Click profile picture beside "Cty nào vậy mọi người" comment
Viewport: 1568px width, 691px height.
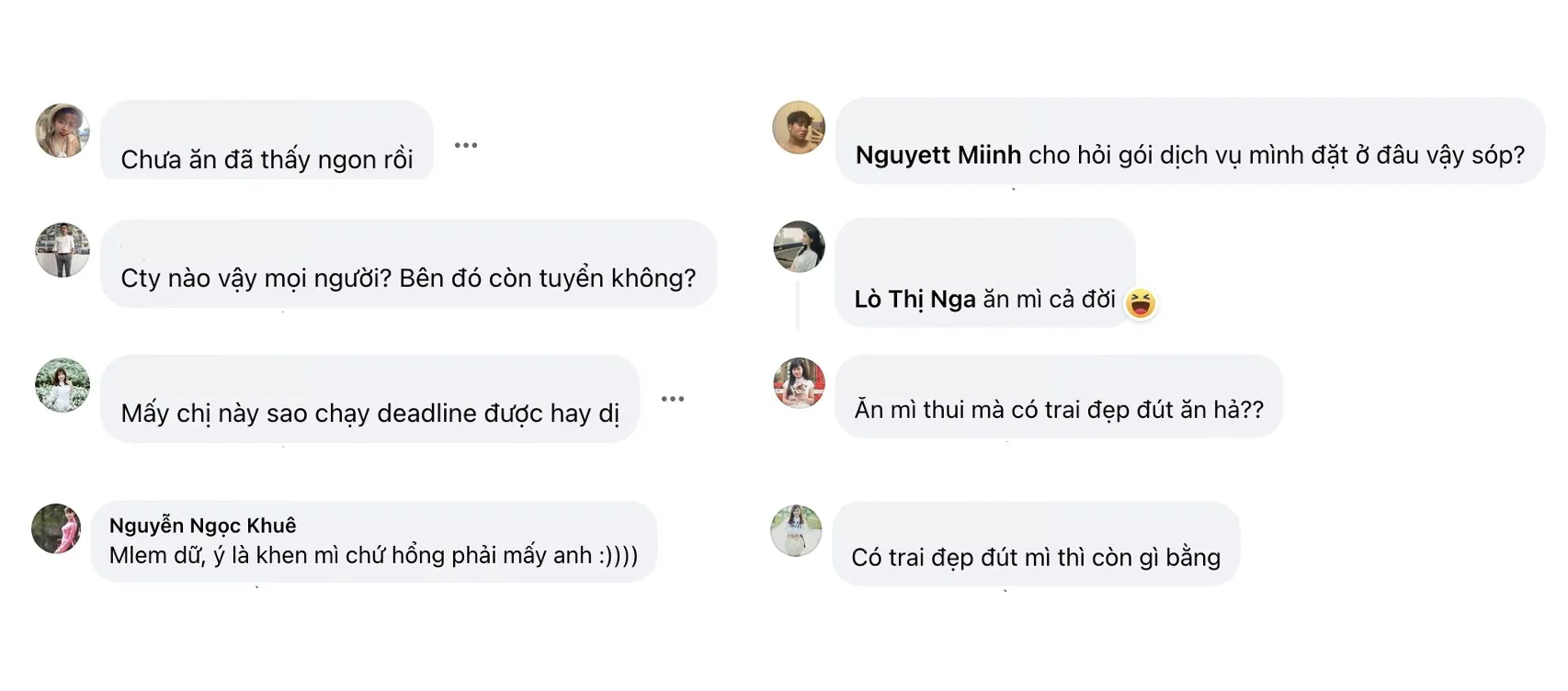pyautogui.click(x=62, y=249)
